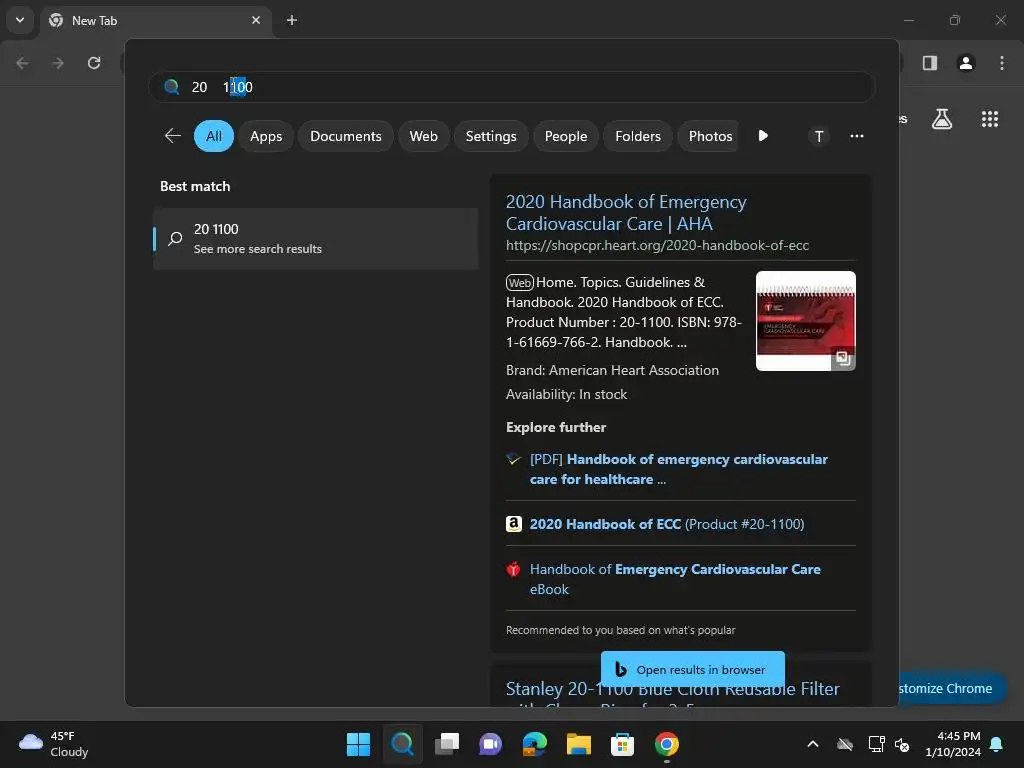
Task: Go back with the search panel arrow
Action: (172, 136)
